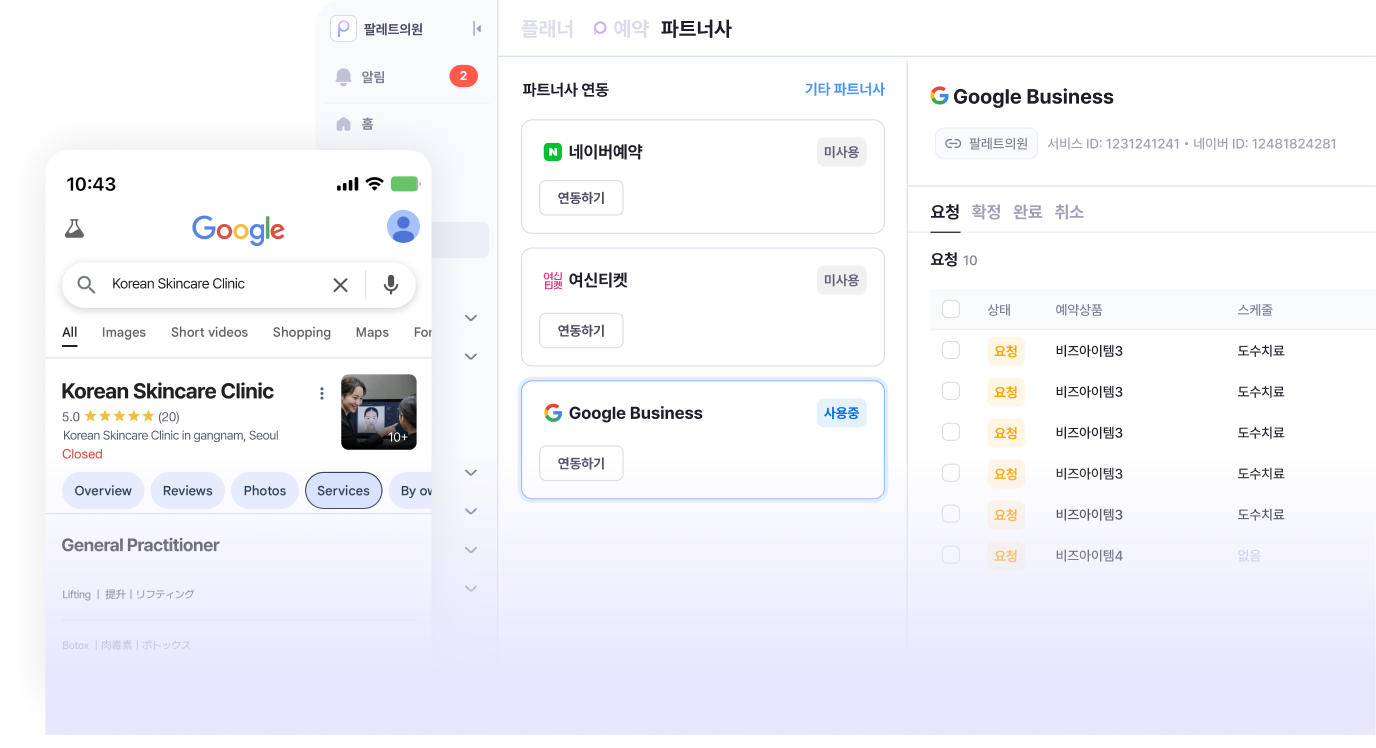The height and width of the screenshot is (748, 1376).
Task: Tap the Overview chip on phone
Action: tap(103, 491)
